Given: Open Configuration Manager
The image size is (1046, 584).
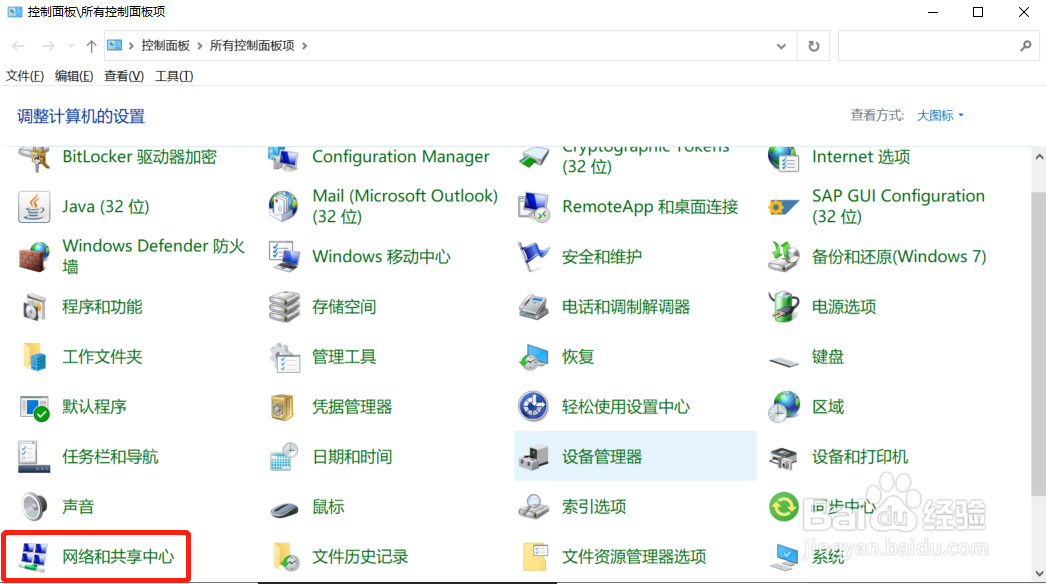Looking at the screenshot, I should [x=400, y=157].
